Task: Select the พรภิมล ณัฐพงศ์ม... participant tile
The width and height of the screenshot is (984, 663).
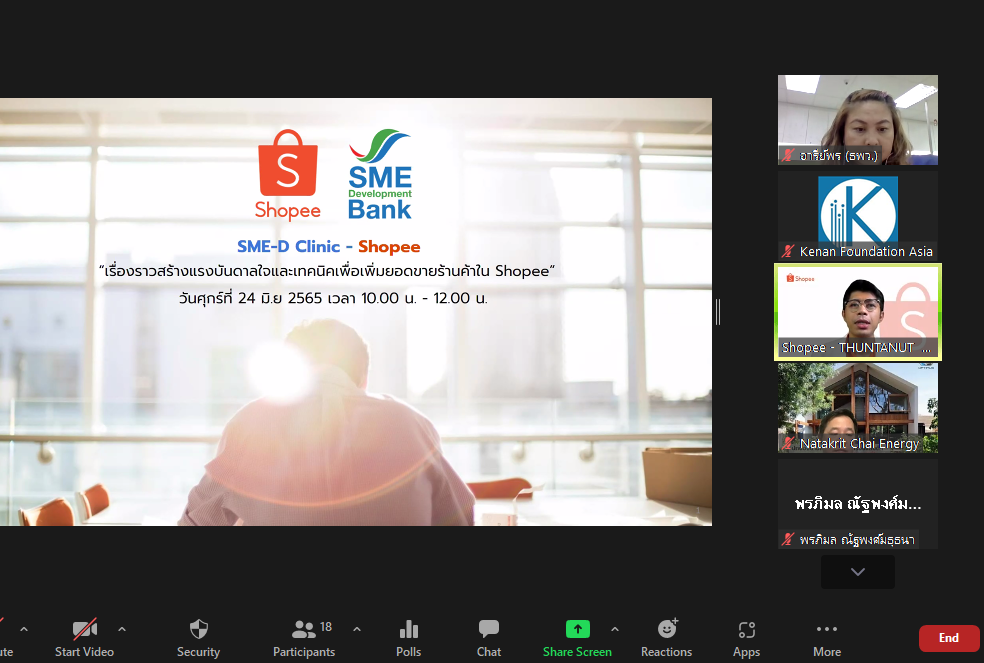Action: click(858, 504)
